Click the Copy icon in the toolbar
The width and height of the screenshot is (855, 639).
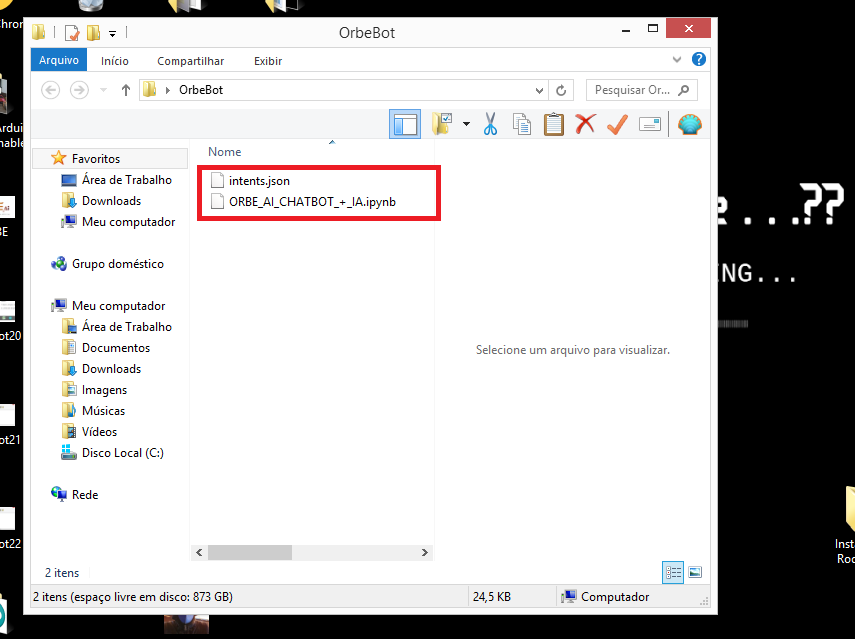522,124
